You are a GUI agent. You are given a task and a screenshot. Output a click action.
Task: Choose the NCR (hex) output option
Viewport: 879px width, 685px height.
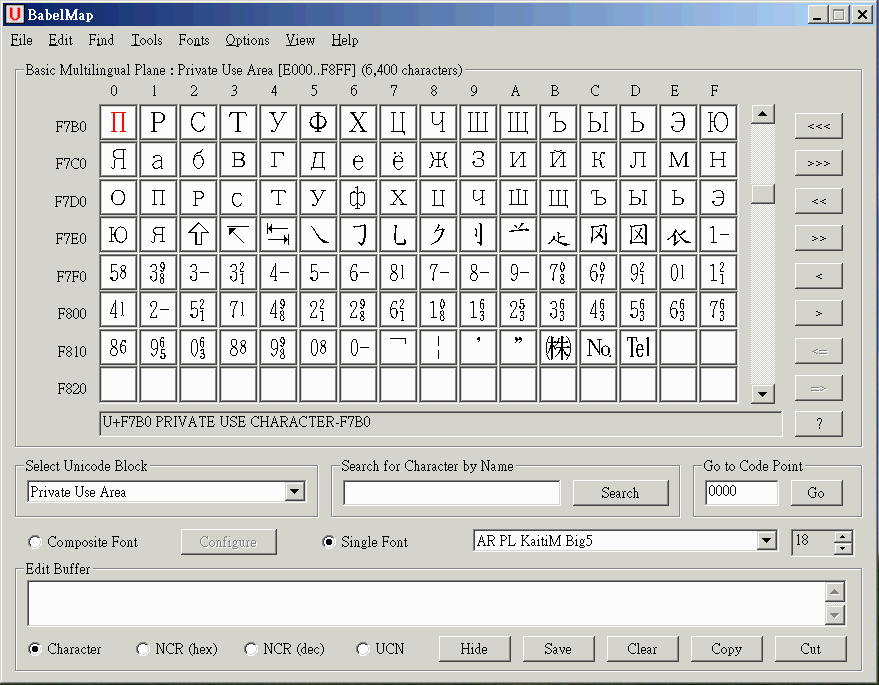point(144,649)
